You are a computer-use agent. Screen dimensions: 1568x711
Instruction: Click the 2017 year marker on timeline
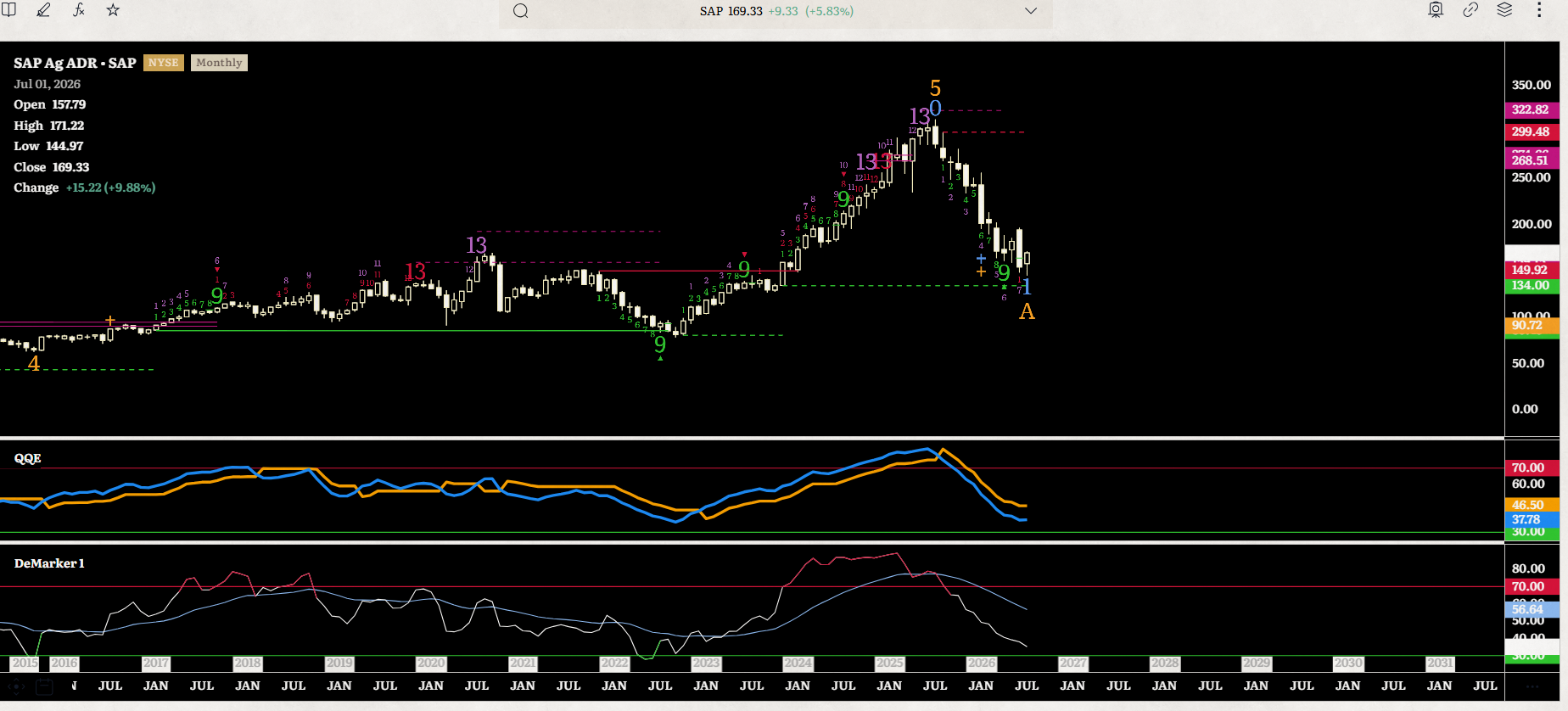tap(155, 663)
